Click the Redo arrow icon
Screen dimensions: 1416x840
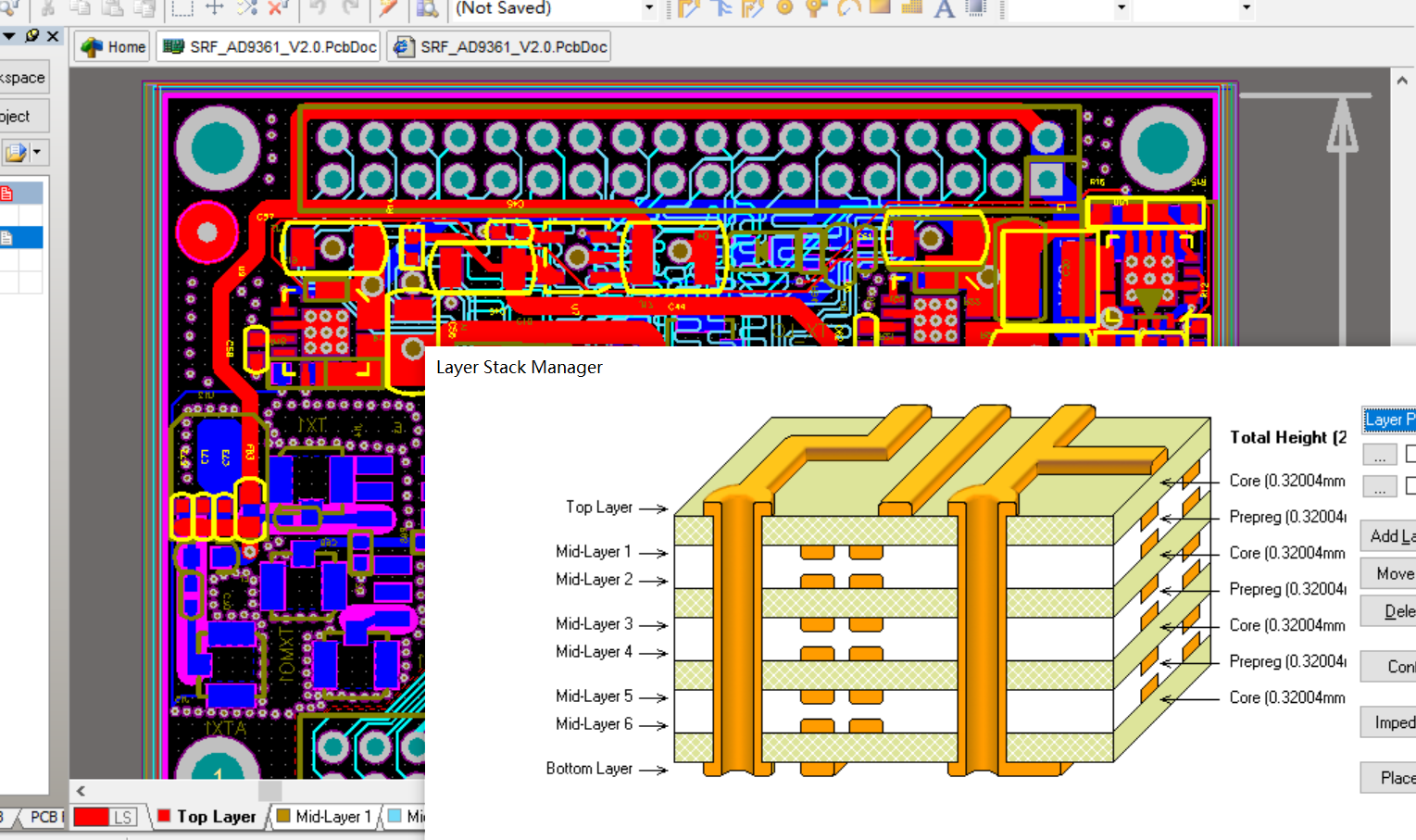tap(350, 7)
